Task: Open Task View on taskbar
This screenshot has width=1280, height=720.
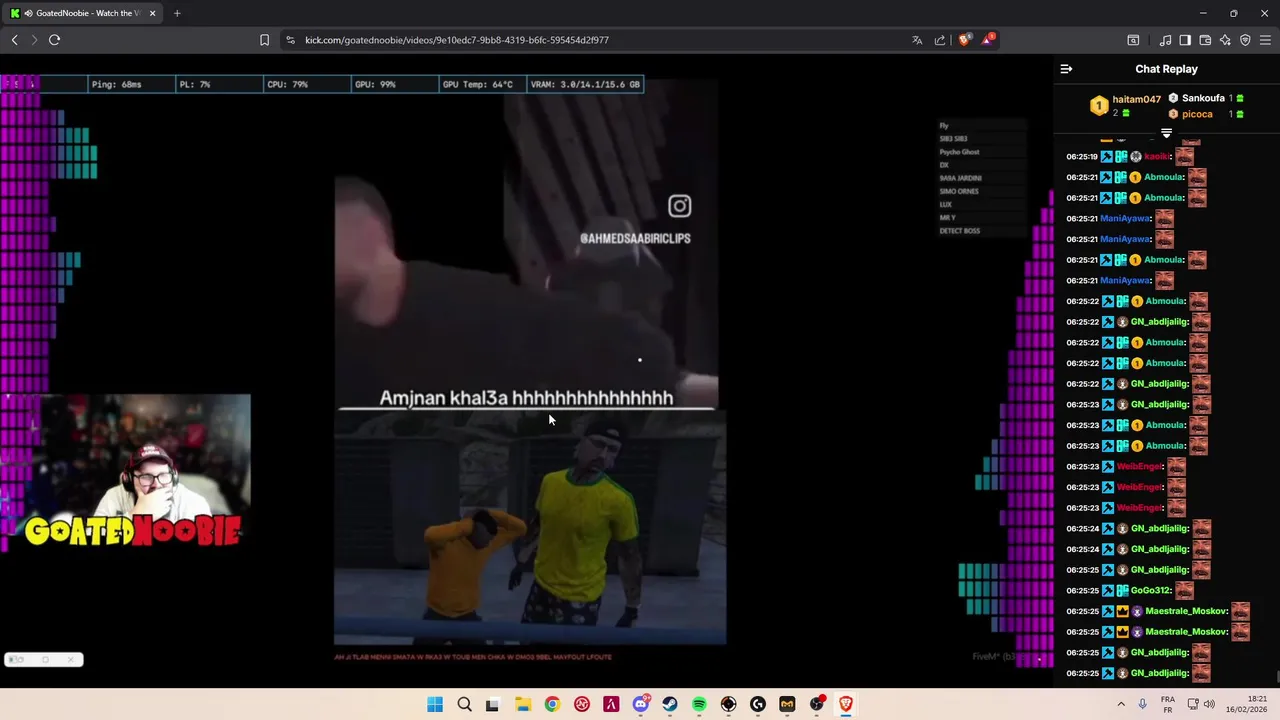Action: [492, 705]
